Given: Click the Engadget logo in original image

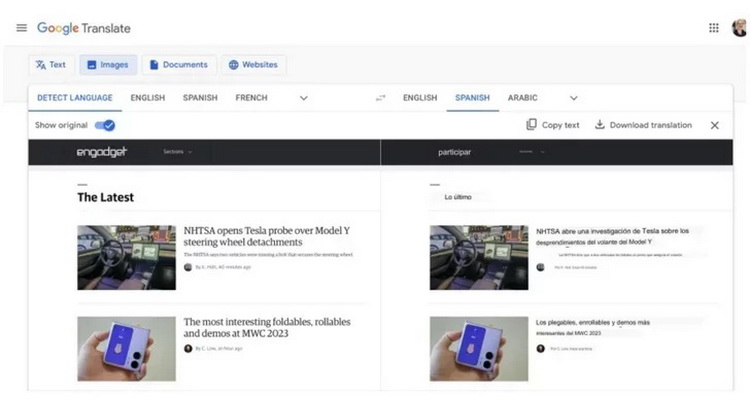Looking at the screenshot, I should click(102, 152).
